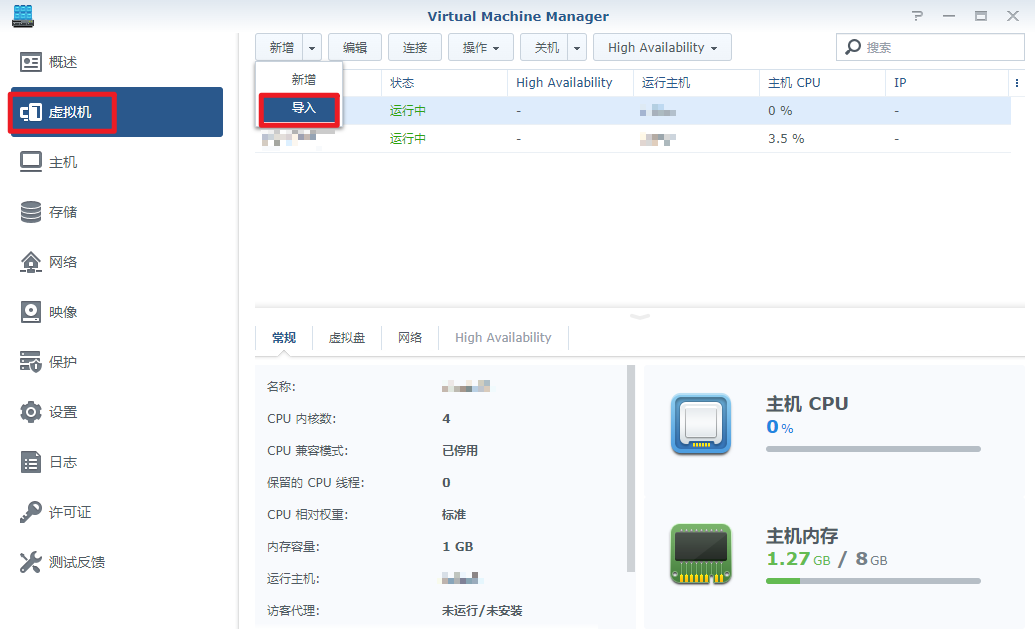Click the 连接 connect button
Viewport: 1035px width, 629px height.
pyautogui.click(x=415, y=48)
